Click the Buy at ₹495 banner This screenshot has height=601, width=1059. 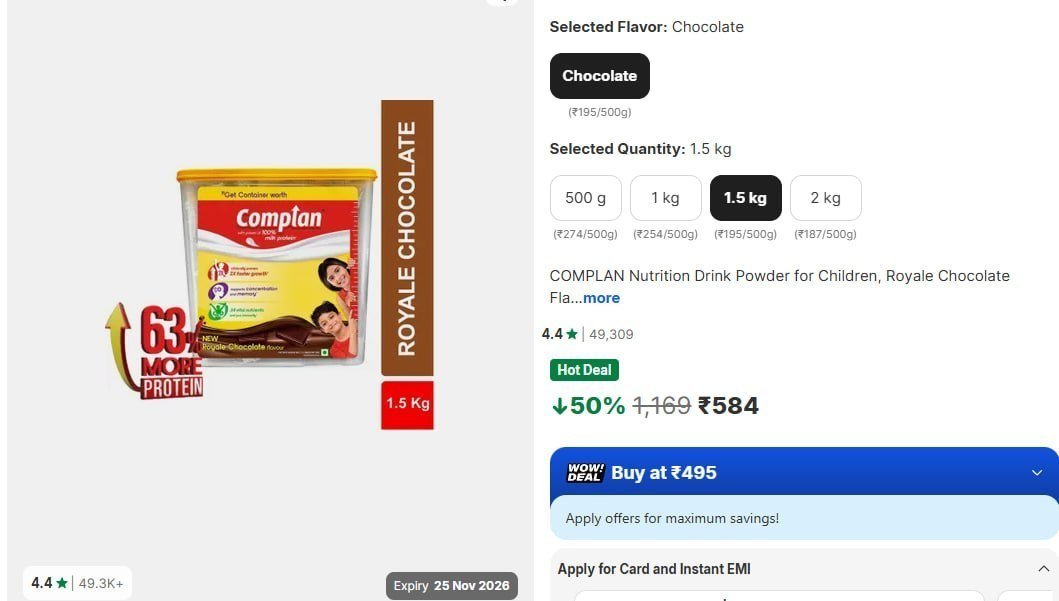[x=804, y=472]
